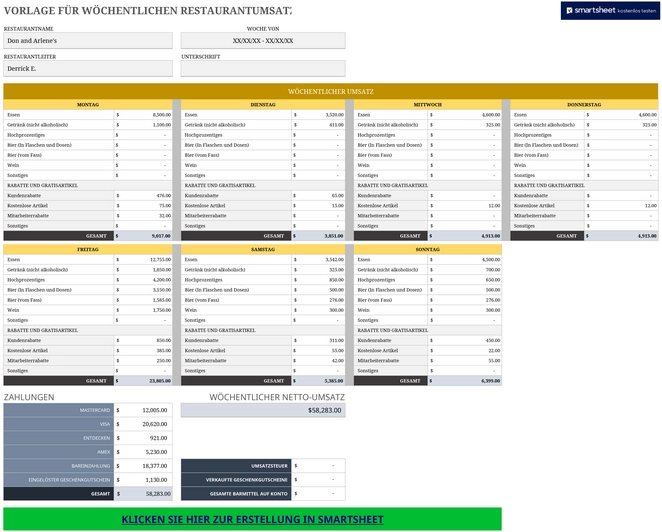Image resolution: width=662 pixels, height=532 pixels.
Task: Select Zahlungen Gesamt value 58,283.00
Action: pyautogui.click(x=143, y=494)
